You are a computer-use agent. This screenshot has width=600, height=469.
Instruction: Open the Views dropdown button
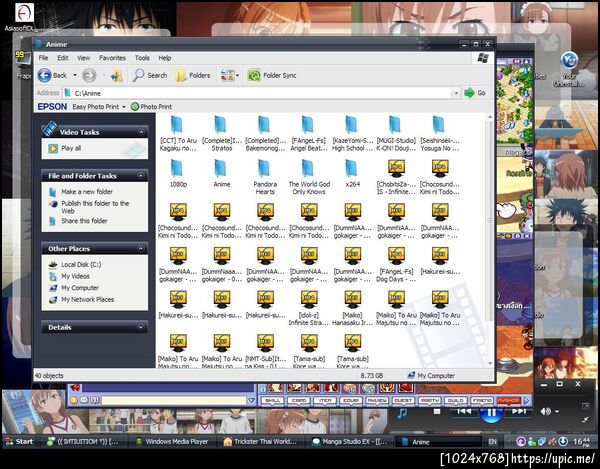230,75
